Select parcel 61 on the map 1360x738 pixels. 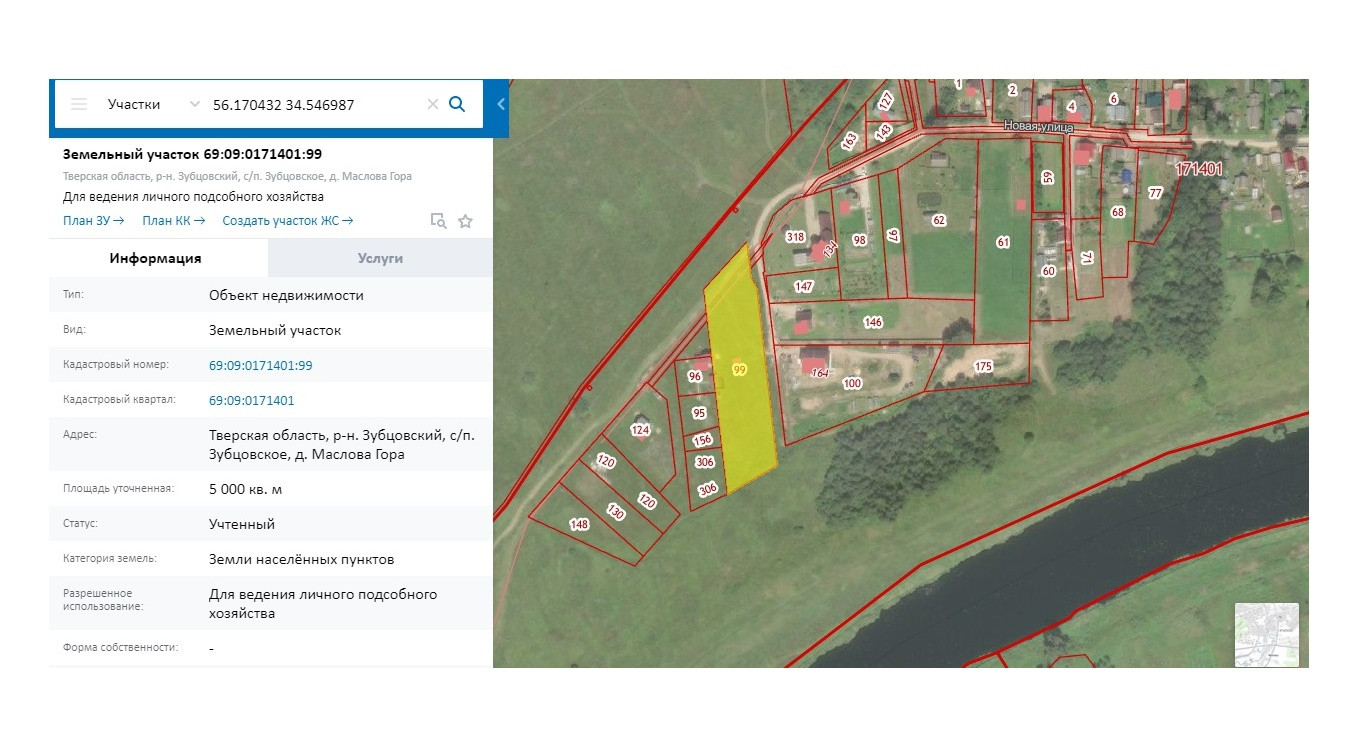(x=1003, y=242)
